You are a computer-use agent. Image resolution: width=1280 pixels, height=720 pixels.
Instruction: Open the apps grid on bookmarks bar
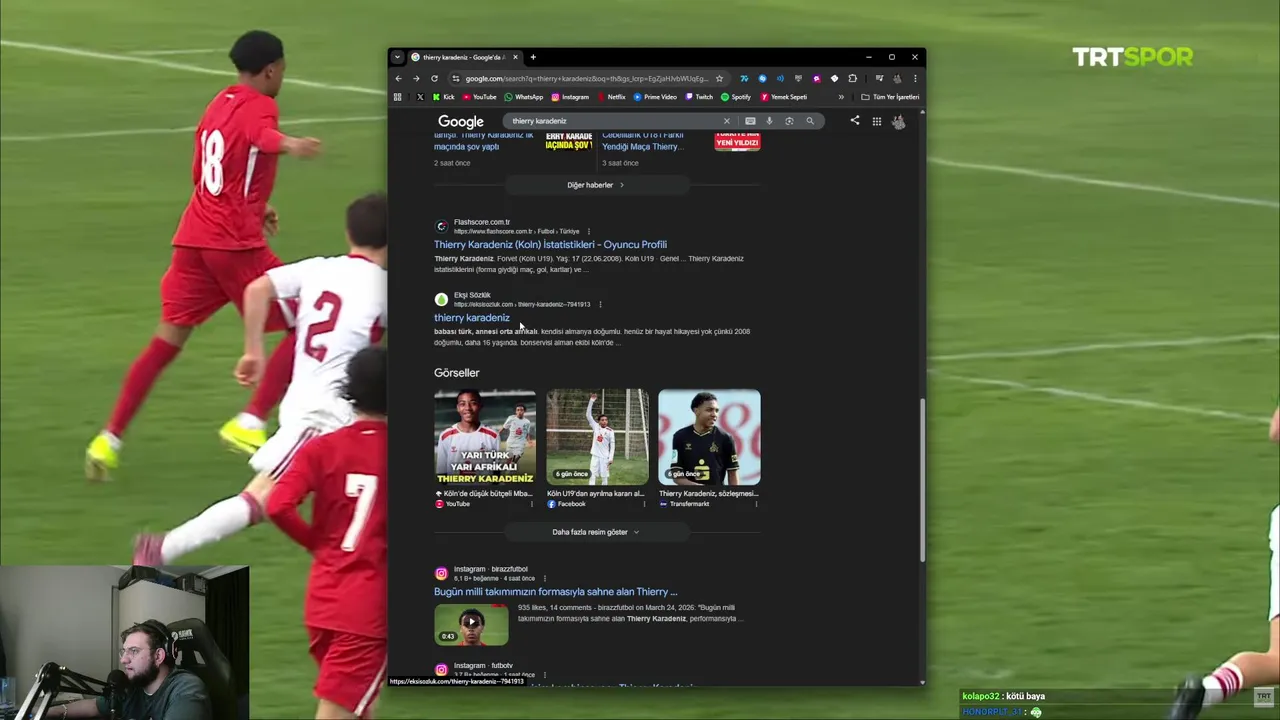tap(398, 97)
